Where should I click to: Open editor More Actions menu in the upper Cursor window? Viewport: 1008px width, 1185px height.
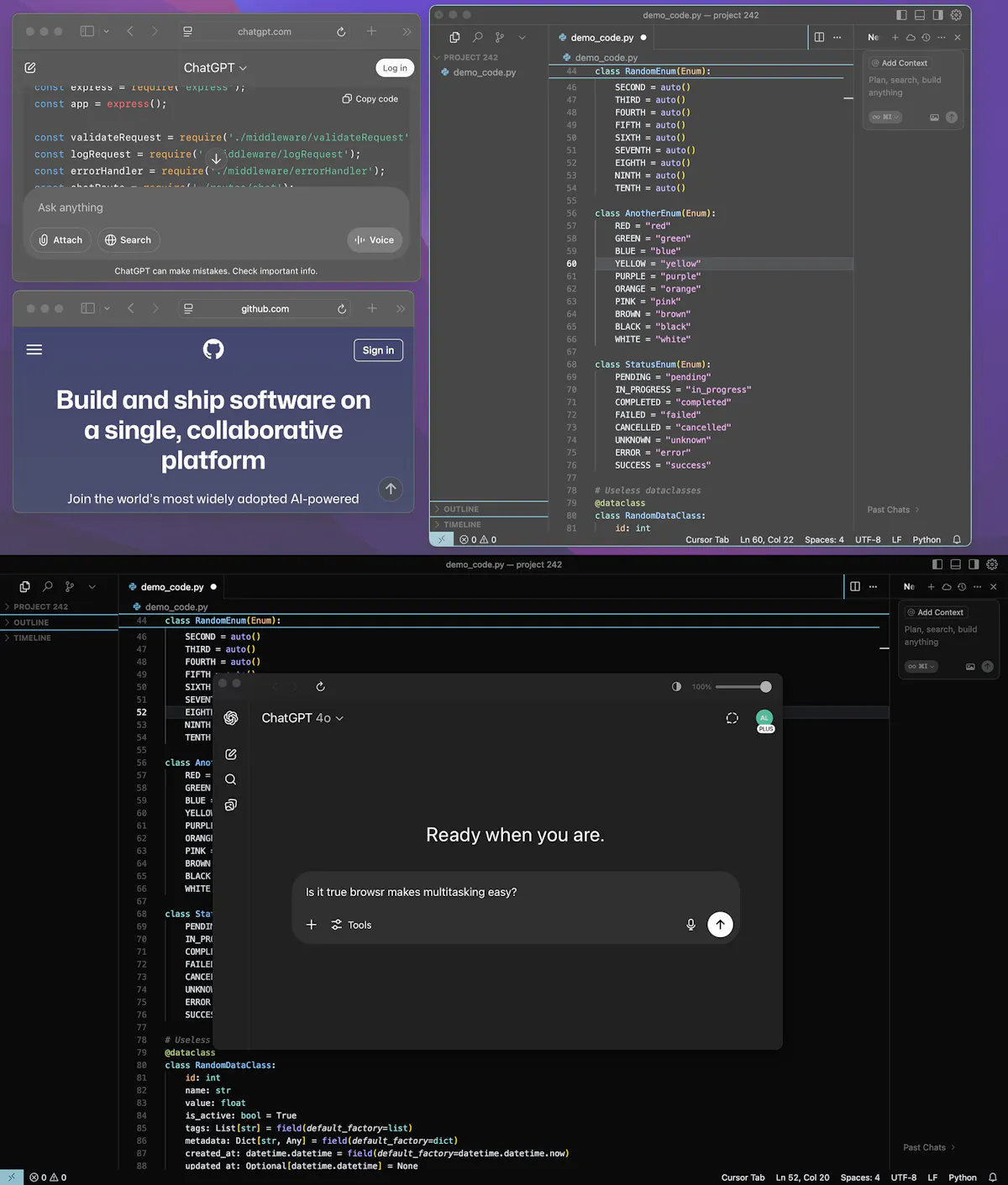[837, 37]
